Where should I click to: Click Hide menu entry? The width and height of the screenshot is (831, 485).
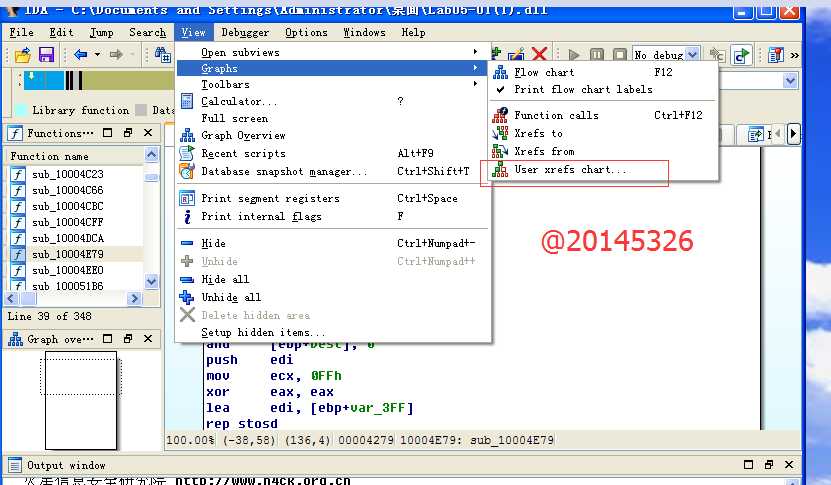pyautogui.click(x=333, y=243)
